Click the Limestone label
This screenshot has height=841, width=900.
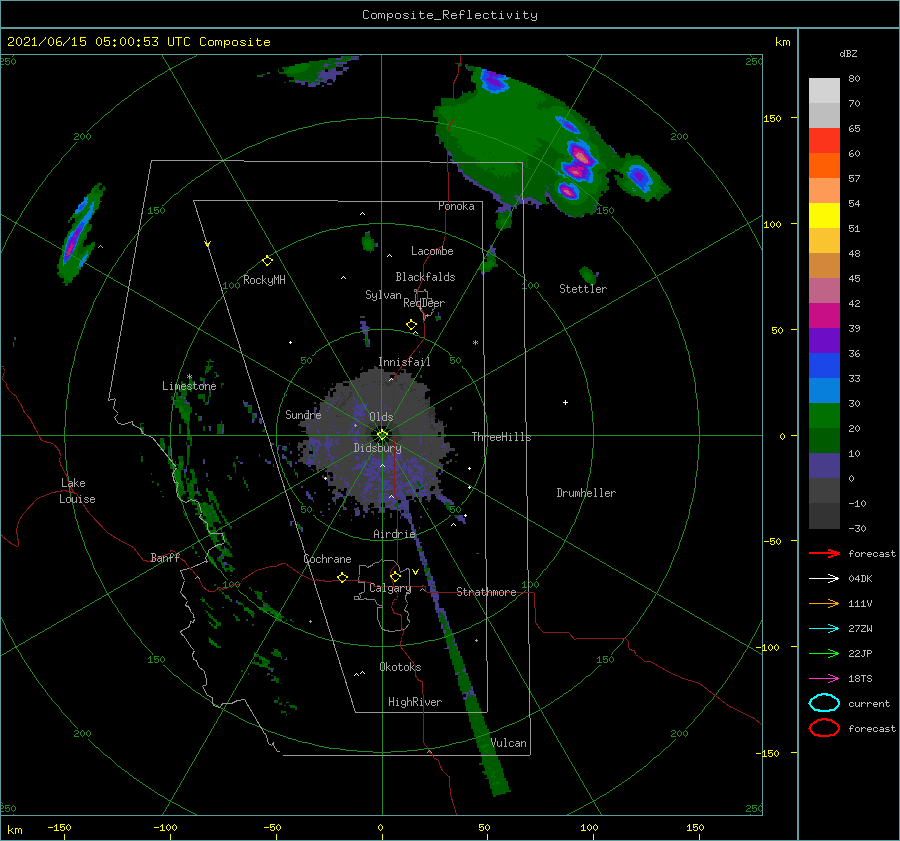[189, 386]
